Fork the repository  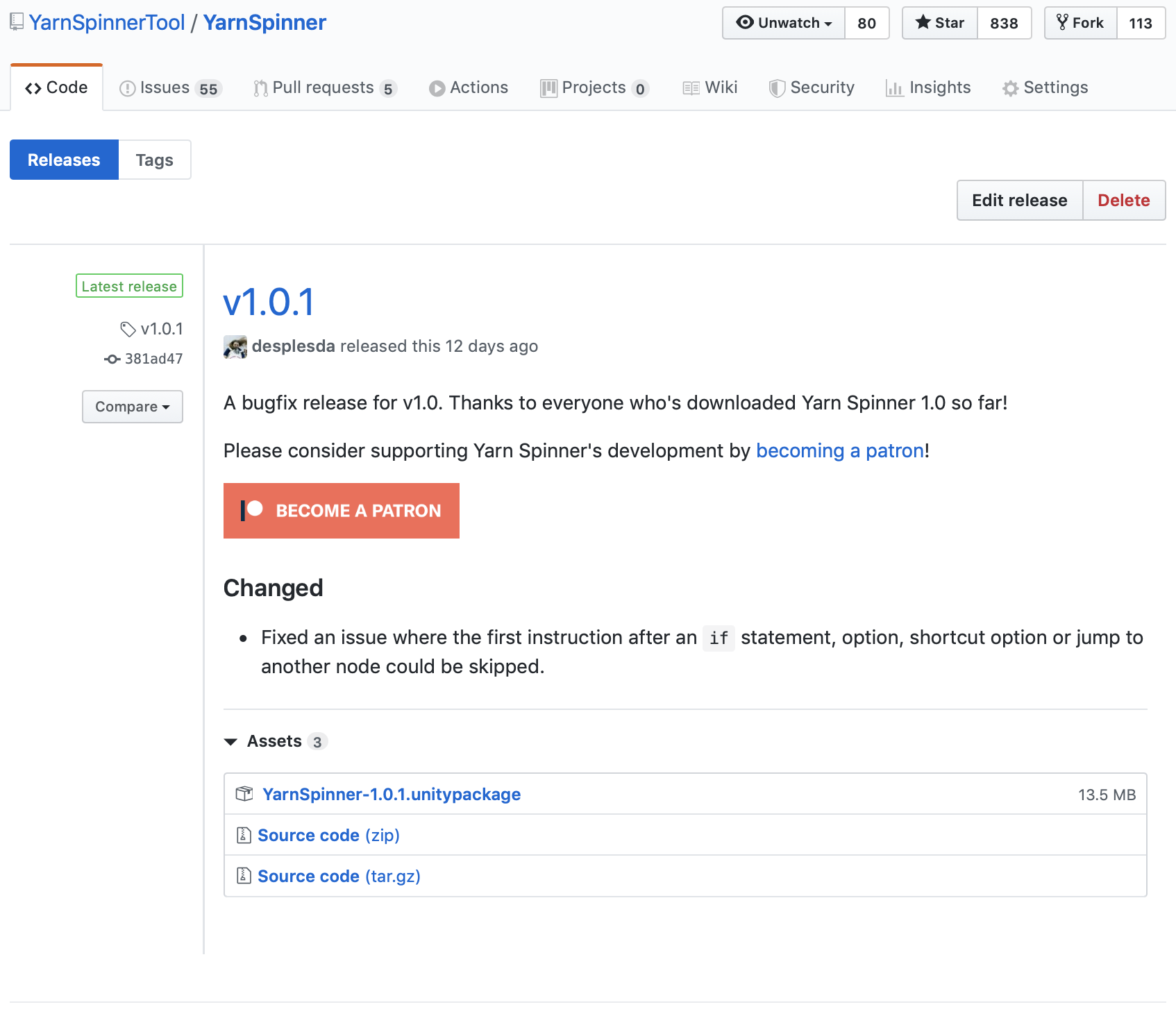coord(1081,23)
